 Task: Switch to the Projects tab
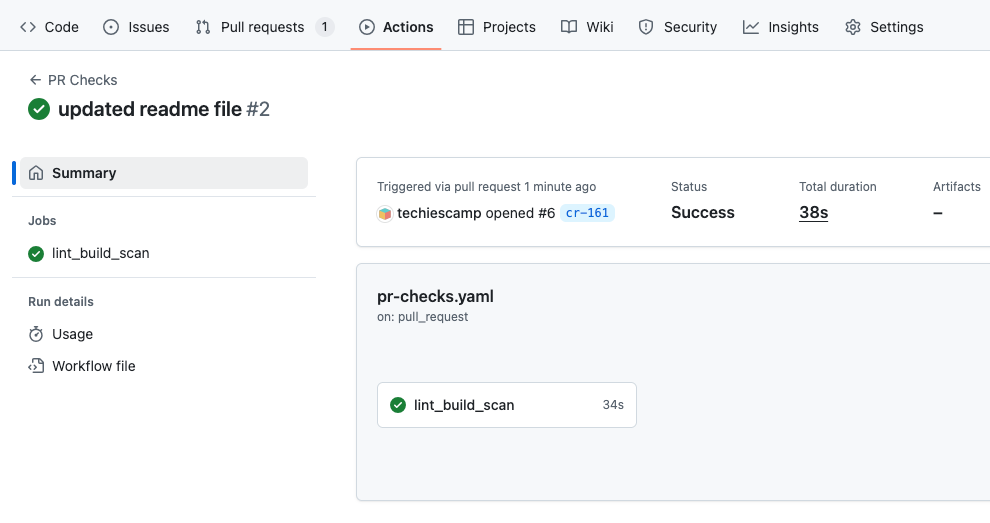(497, 27)
